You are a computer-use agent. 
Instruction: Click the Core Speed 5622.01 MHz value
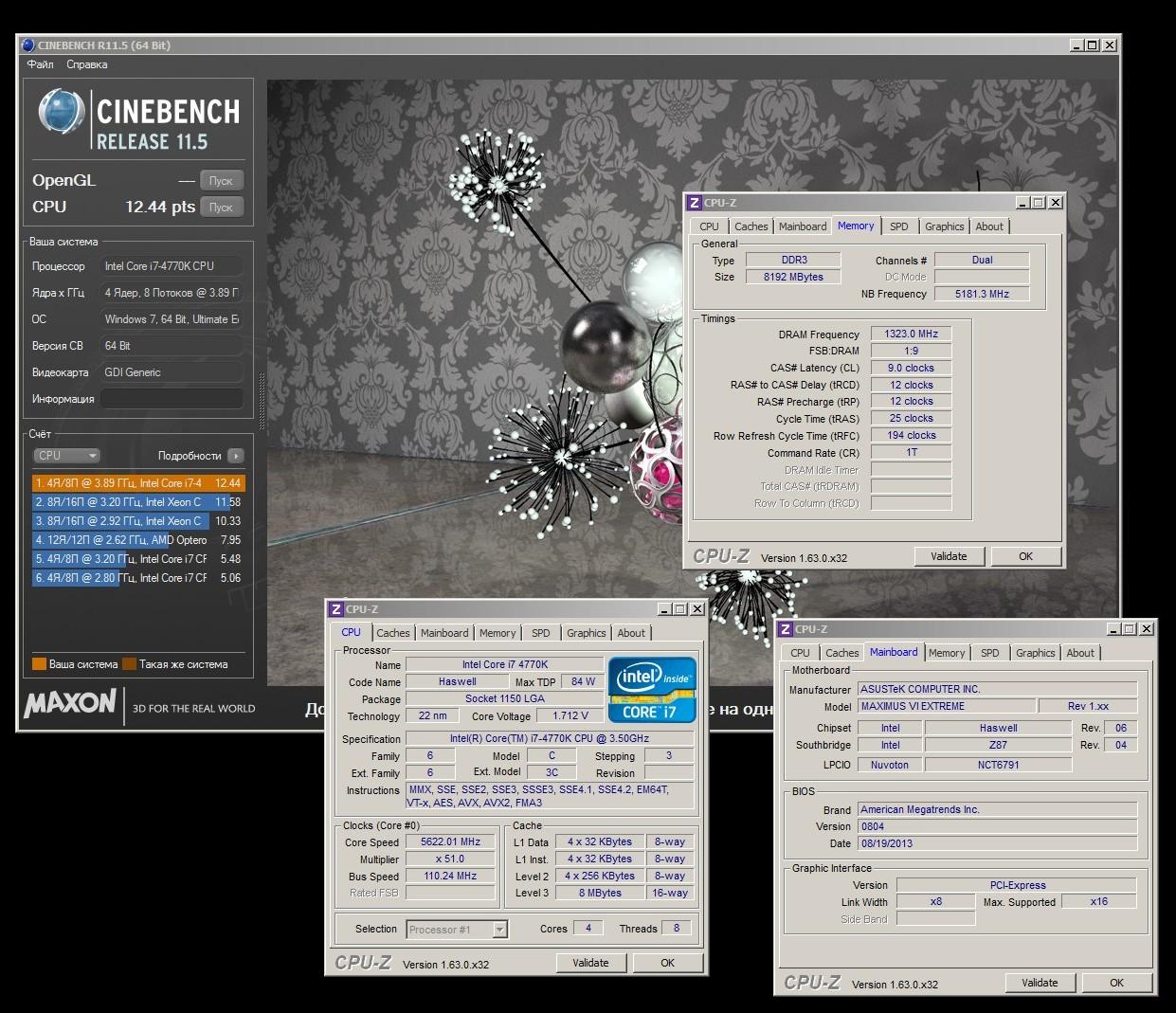tap(451, 841)
